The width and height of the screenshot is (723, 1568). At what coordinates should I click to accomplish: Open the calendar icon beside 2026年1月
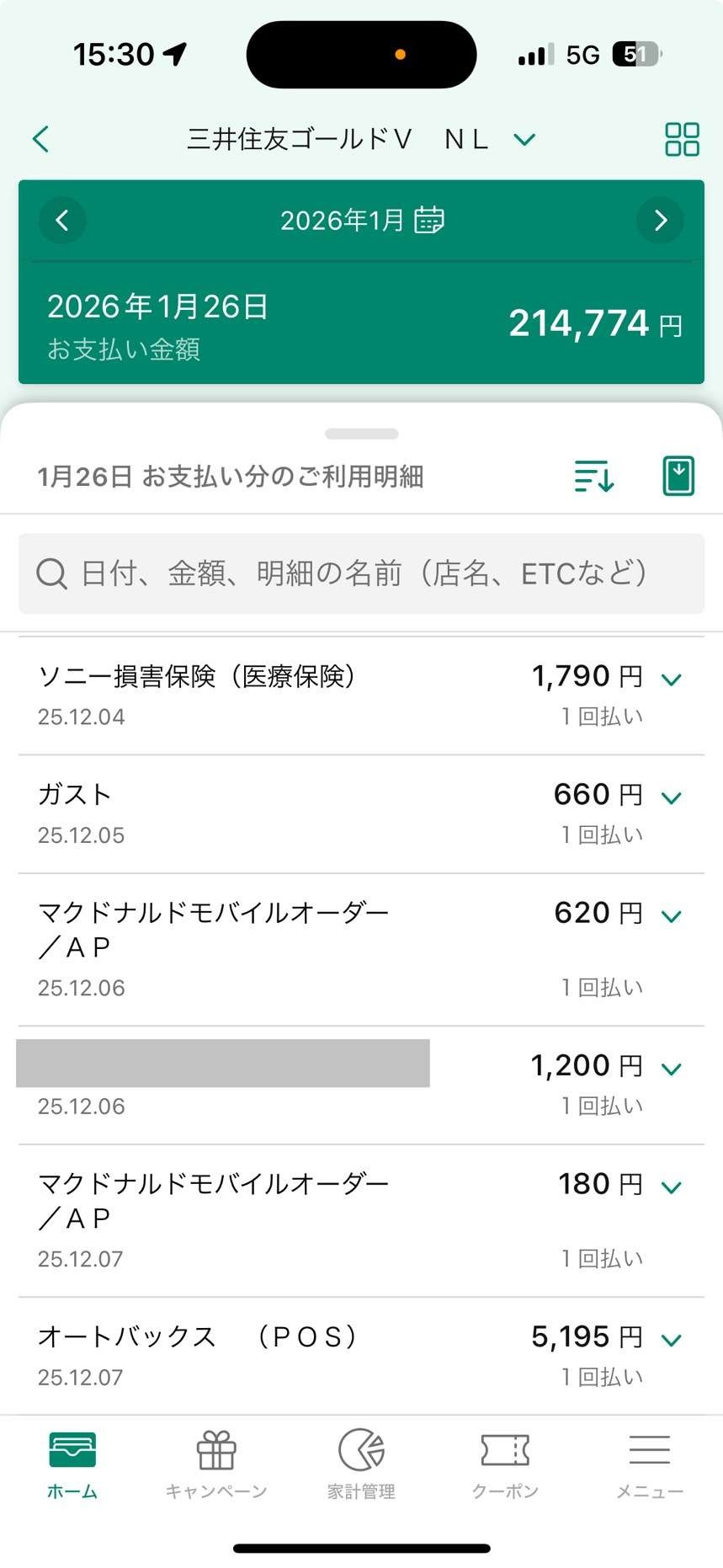click(429, 220)
